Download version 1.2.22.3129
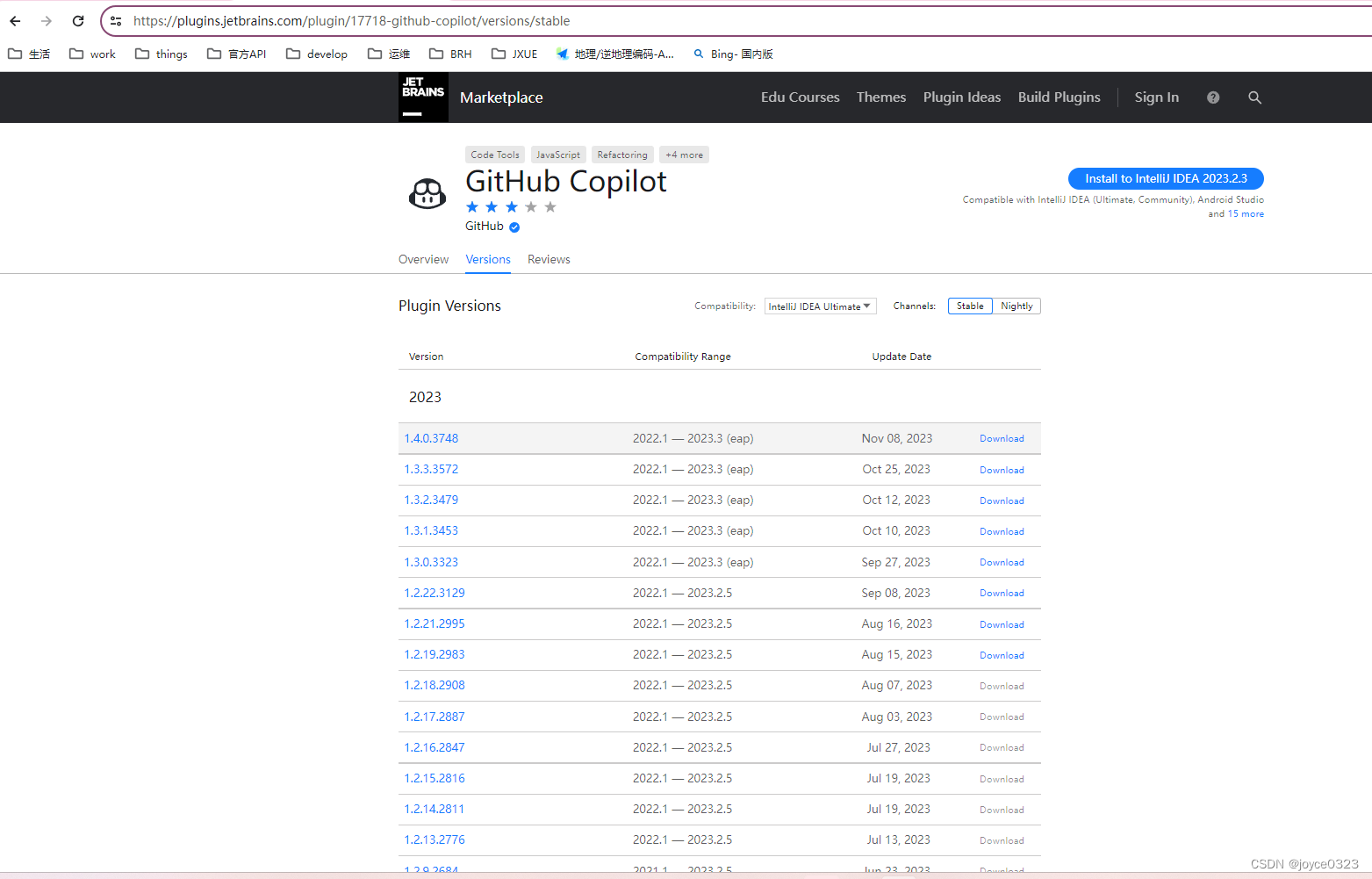1372x879 pixels. coord(1002,593)
